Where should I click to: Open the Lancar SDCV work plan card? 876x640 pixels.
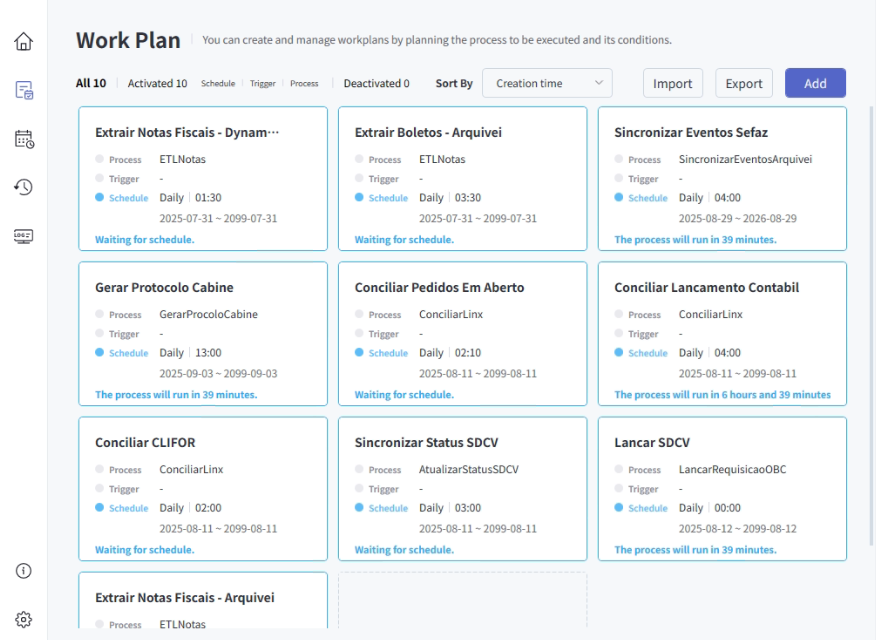[722, 489]
